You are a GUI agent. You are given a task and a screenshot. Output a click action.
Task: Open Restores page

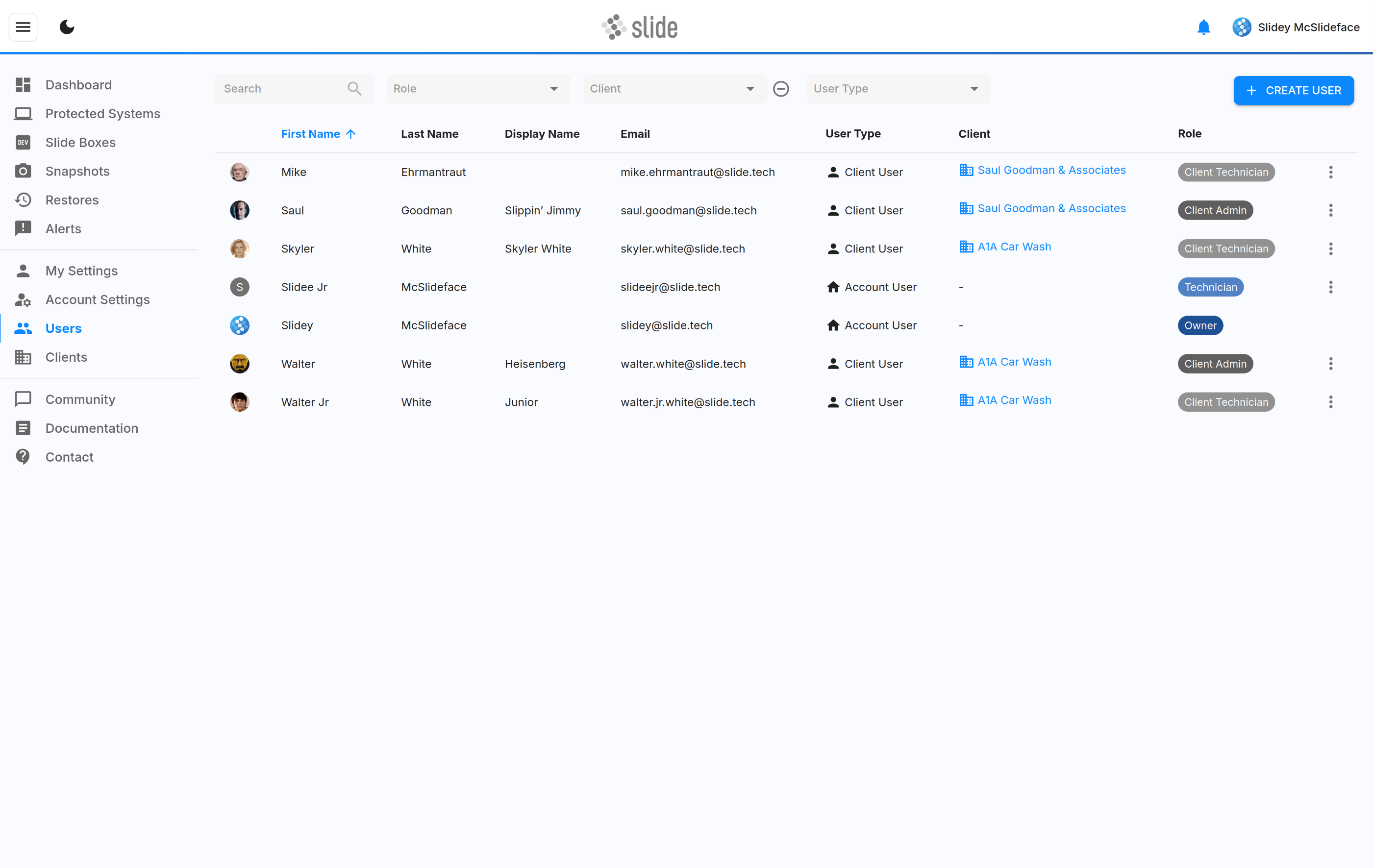[72, 200]
